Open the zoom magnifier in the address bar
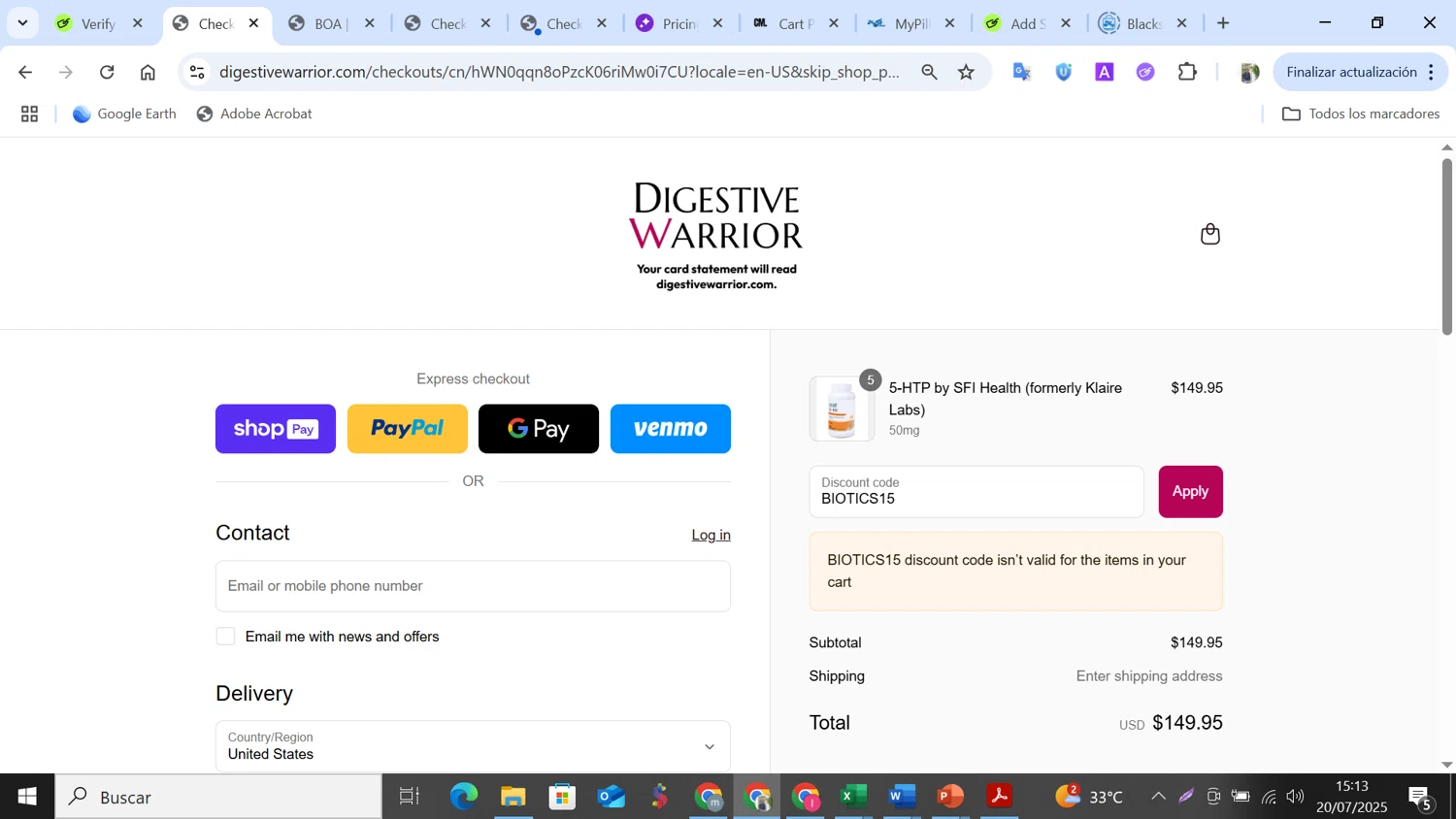1456x819 pixels. (929, 72)
